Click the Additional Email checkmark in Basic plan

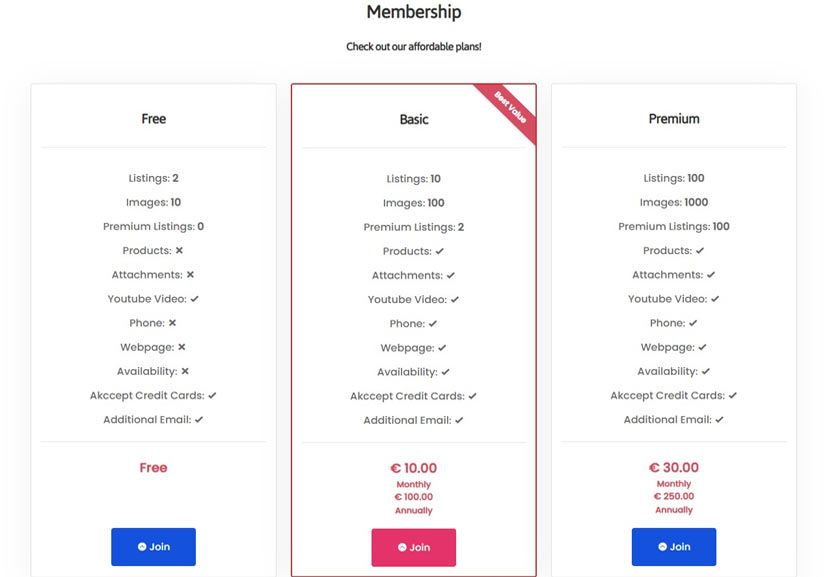[x=458, y=420]
